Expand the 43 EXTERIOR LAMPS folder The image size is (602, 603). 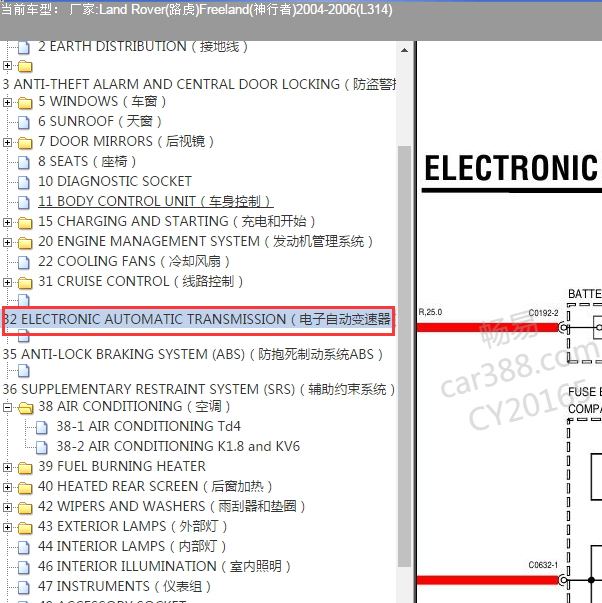point(7,527)
